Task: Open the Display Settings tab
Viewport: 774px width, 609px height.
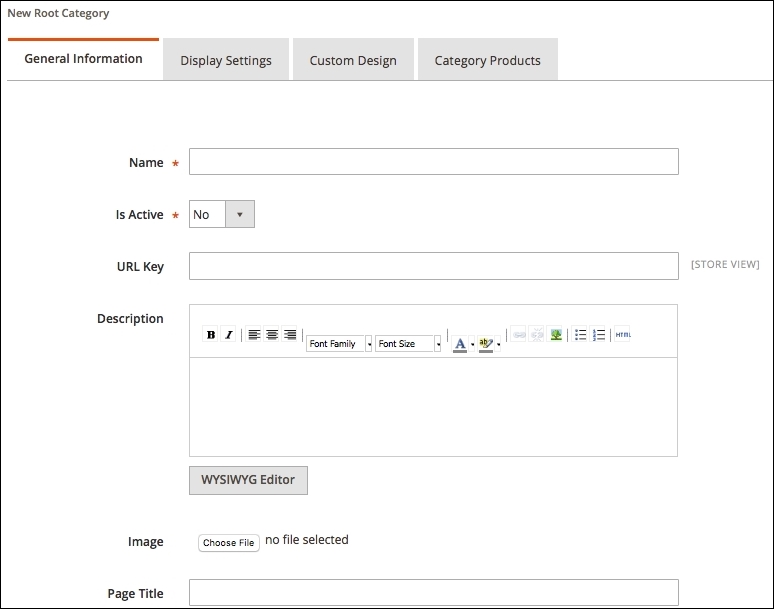Action: [226, 60]
